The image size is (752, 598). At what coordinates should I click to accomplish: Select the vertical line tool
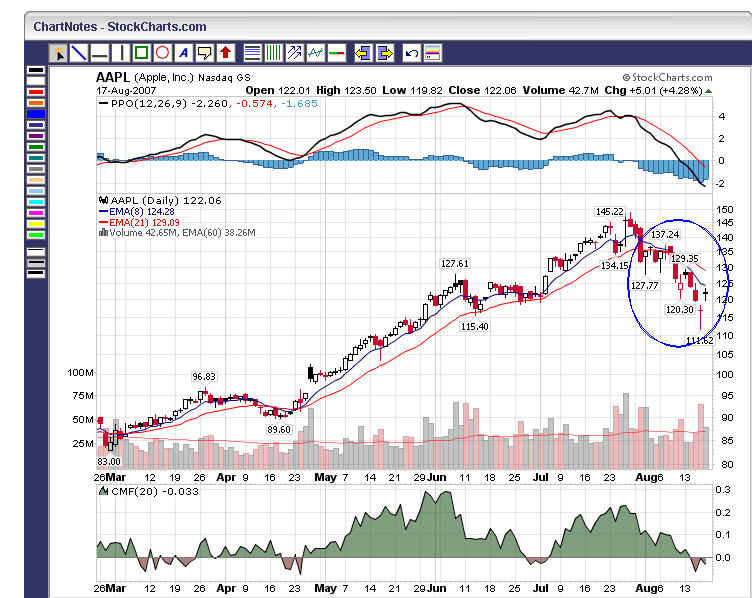click(x=121, y=53)
